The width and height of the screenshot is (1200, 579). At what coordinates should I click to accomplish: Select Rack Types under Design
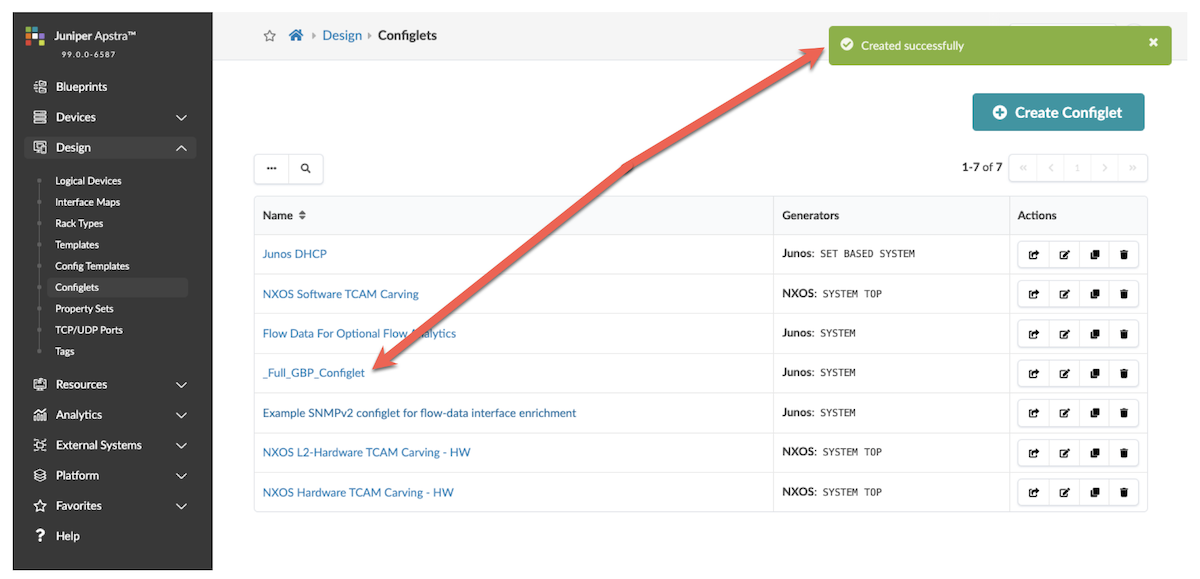point(79,223)
